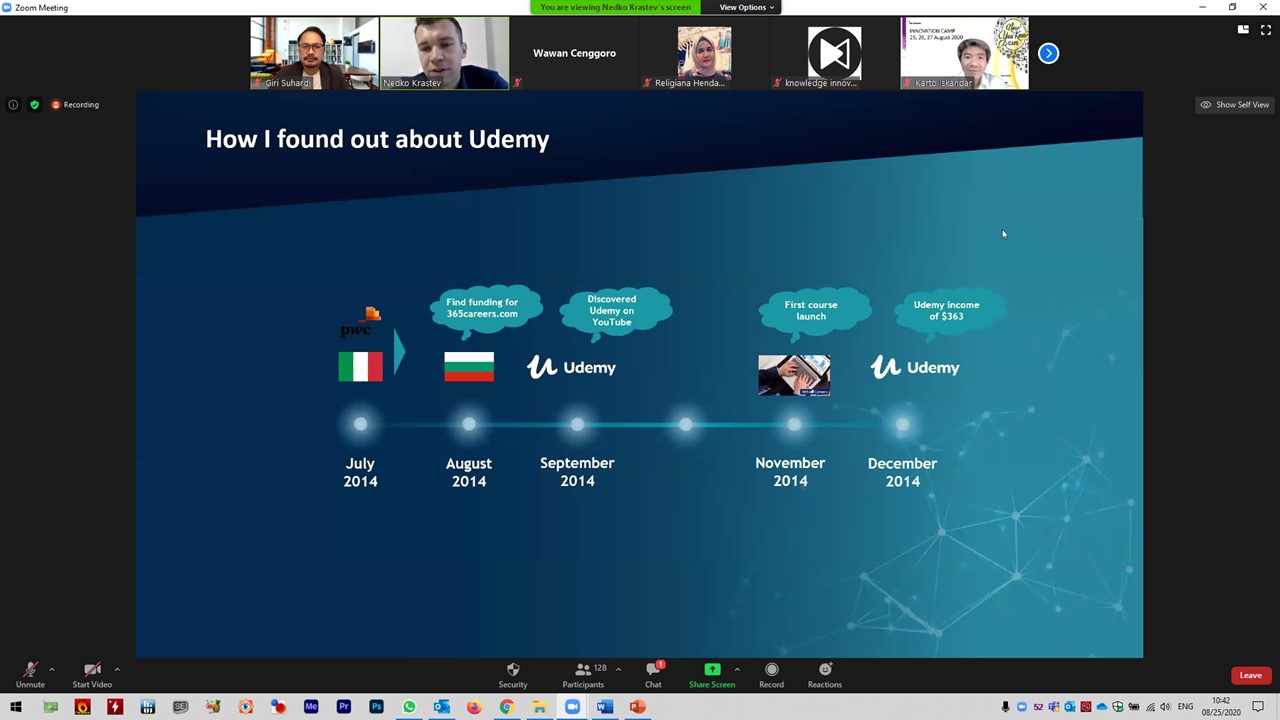This screenshot has width=1280, height=720.
Task: Expand share options arrow beside Share Screen
Action: 737,669
